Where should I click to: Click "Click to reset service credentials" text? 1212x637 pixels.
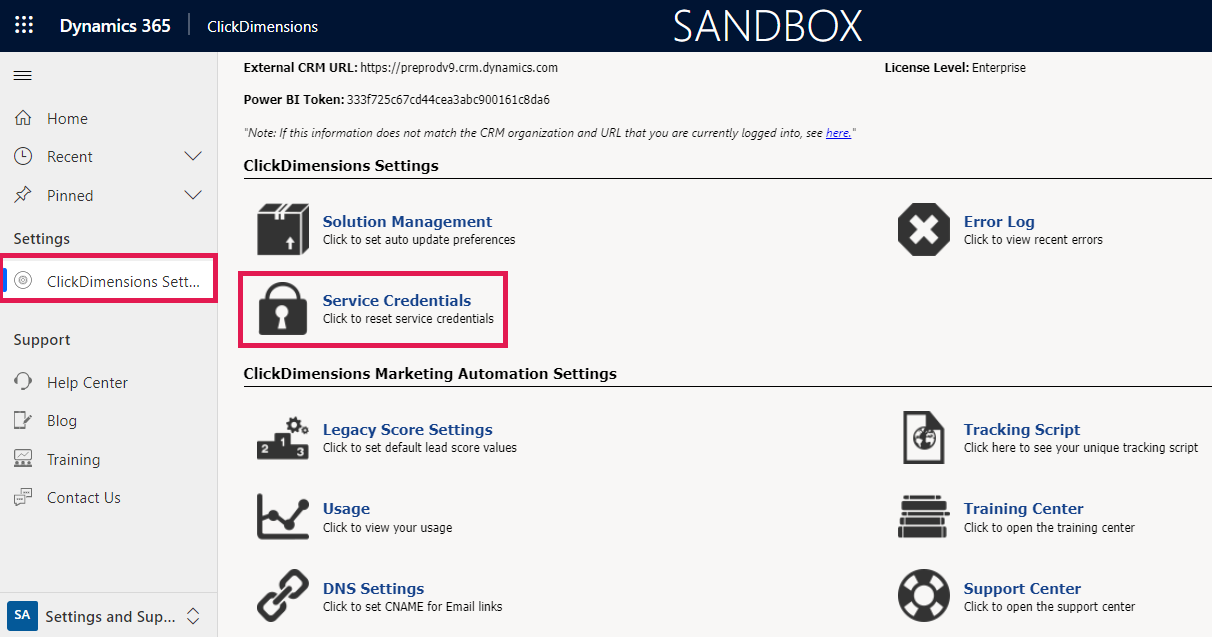pyautogui.click(x=408, y=319)
